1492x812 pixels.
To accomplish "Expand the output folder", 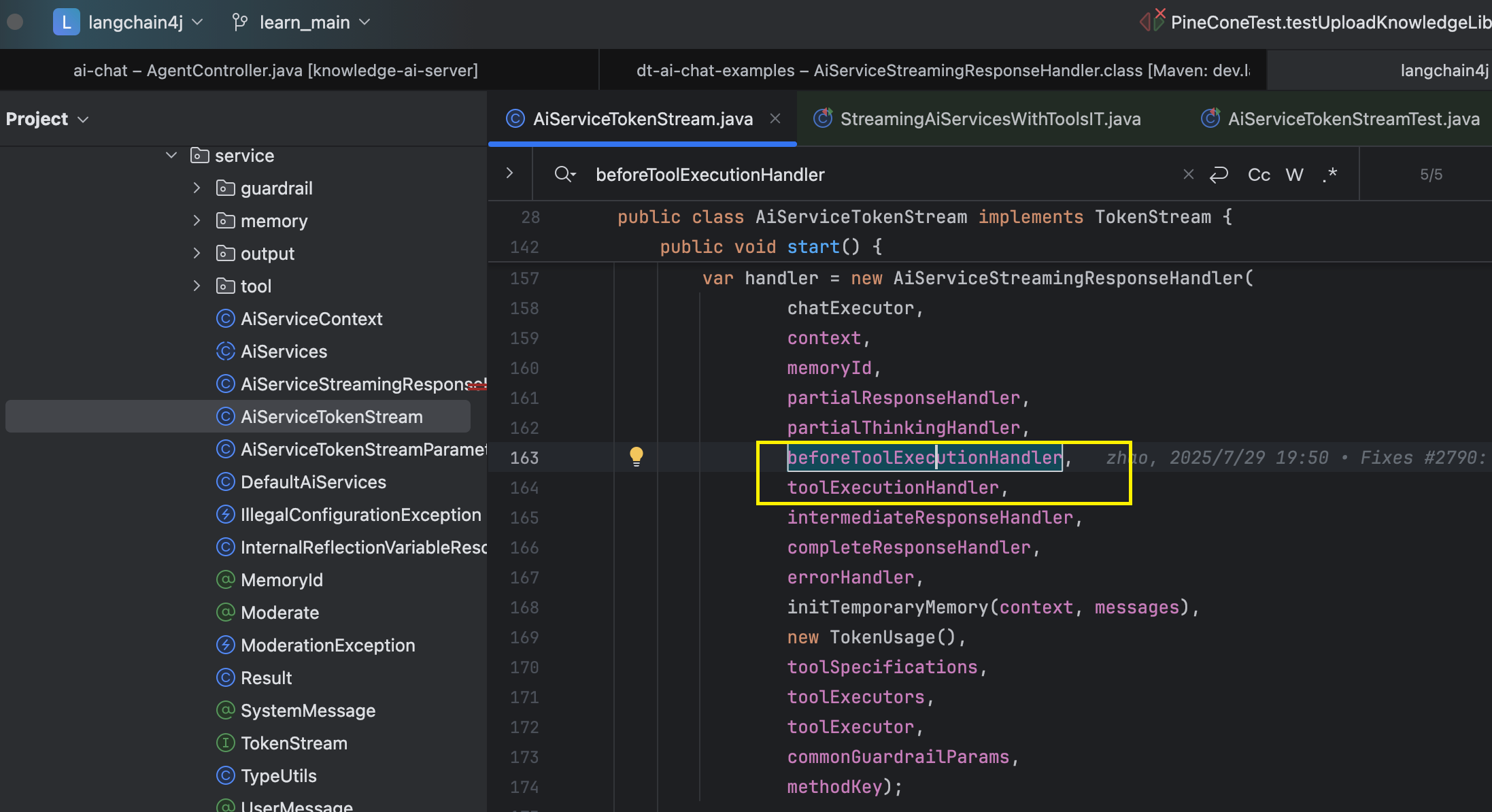I will [x=197, y=254].
